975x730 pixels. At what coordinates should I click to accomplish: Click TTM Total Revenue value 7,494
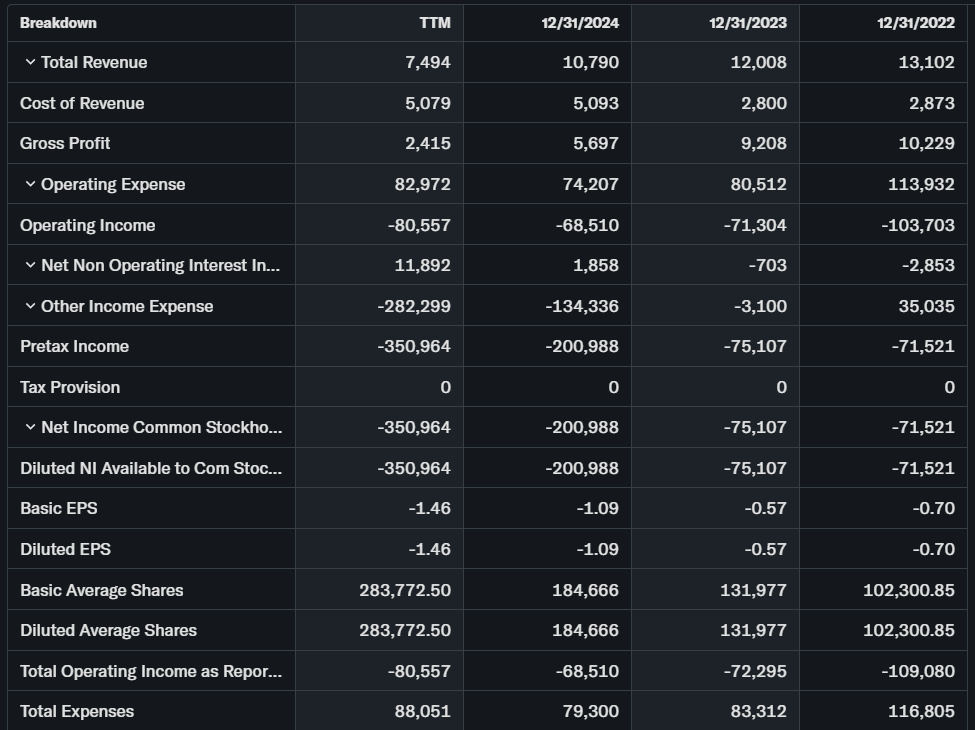[x=428, y=63]
